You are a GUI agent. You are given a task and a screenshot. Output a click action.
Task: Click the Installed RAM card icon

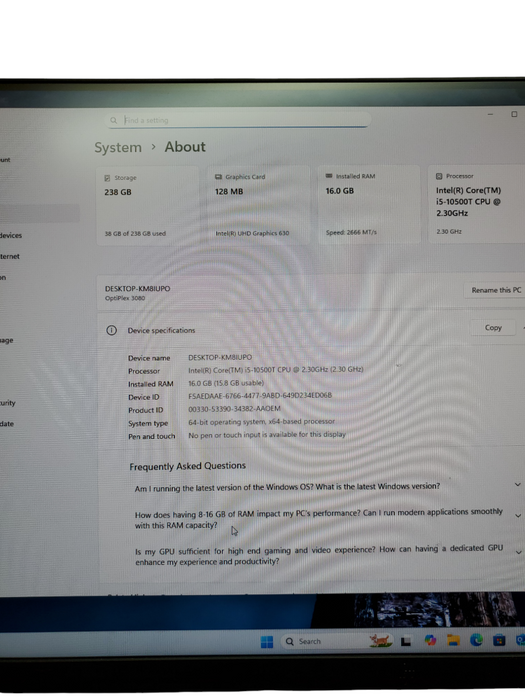pyautogui.click(x=329, y=176)
